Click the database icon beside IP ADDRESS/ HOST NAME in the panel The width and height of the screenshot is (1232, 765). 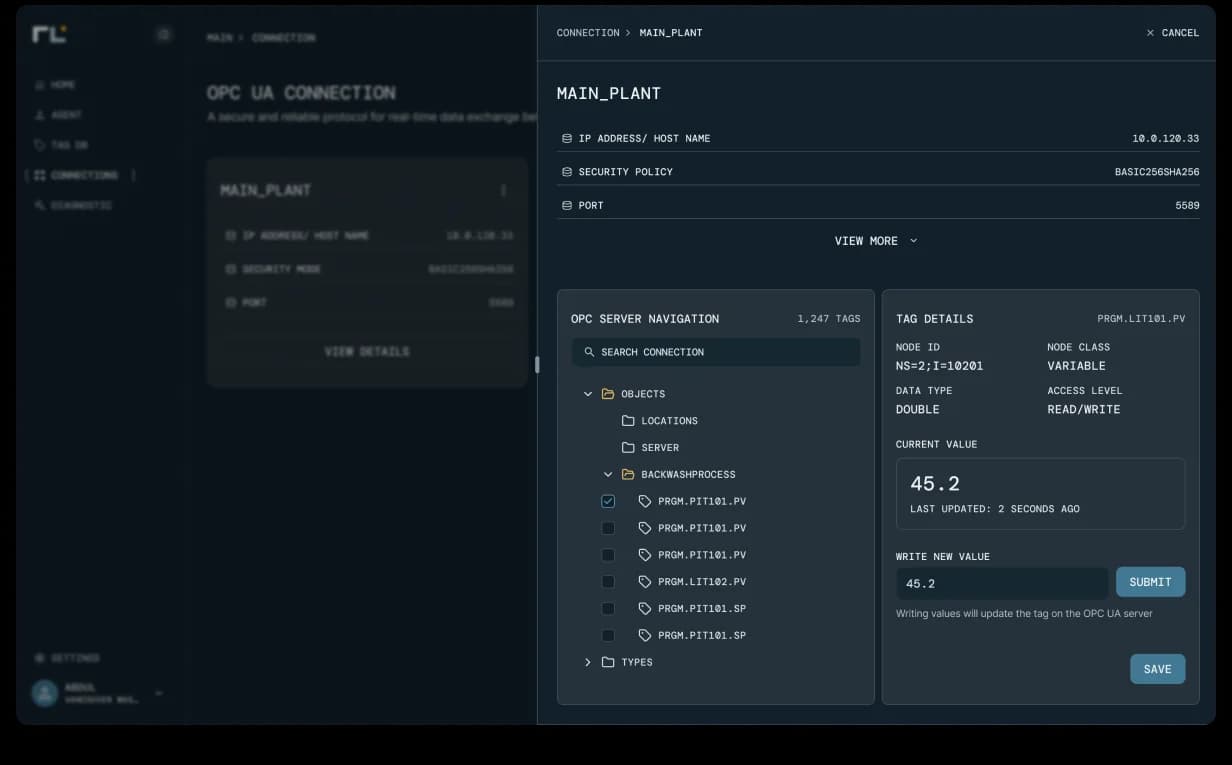567,138
